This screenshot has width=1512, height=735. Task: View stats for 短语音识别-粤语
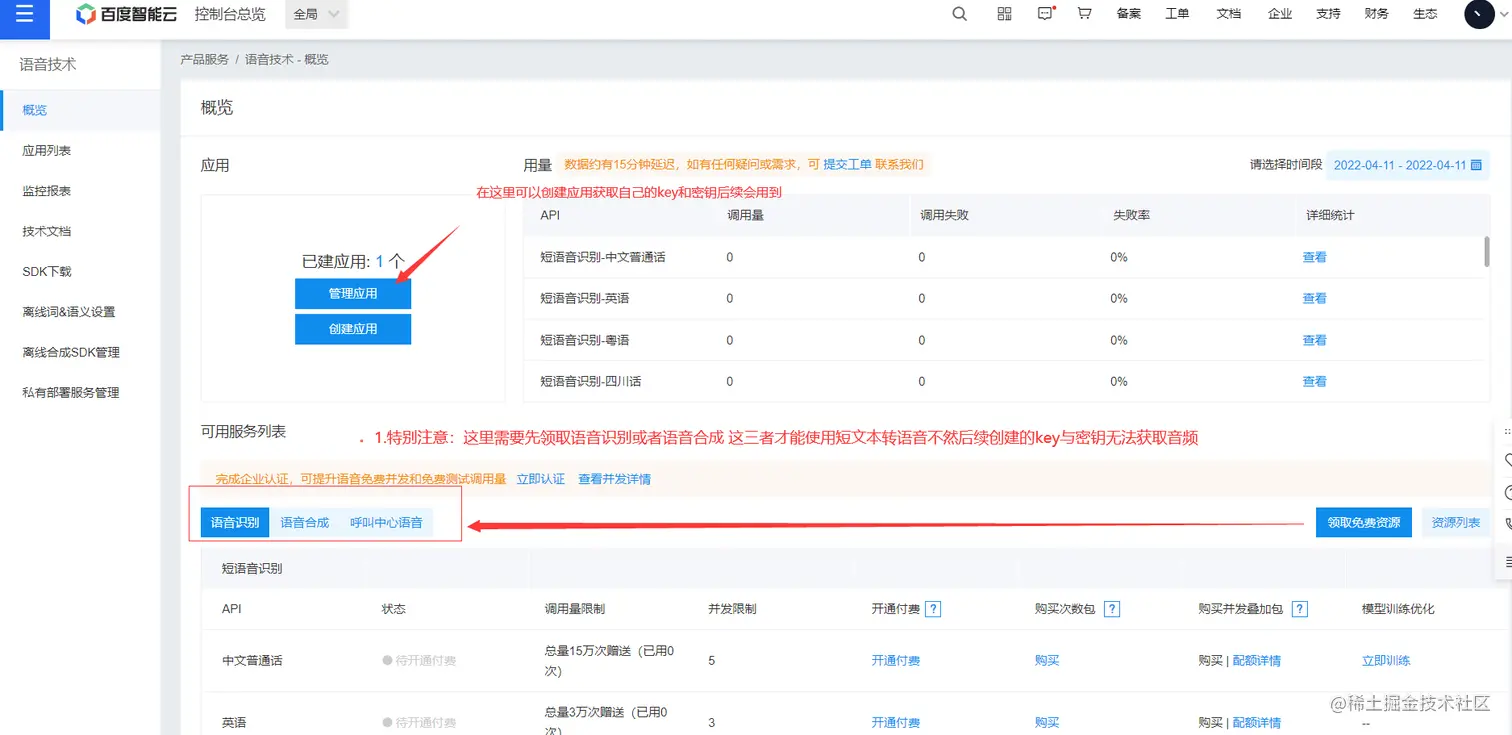click(x=1314, y=340)
